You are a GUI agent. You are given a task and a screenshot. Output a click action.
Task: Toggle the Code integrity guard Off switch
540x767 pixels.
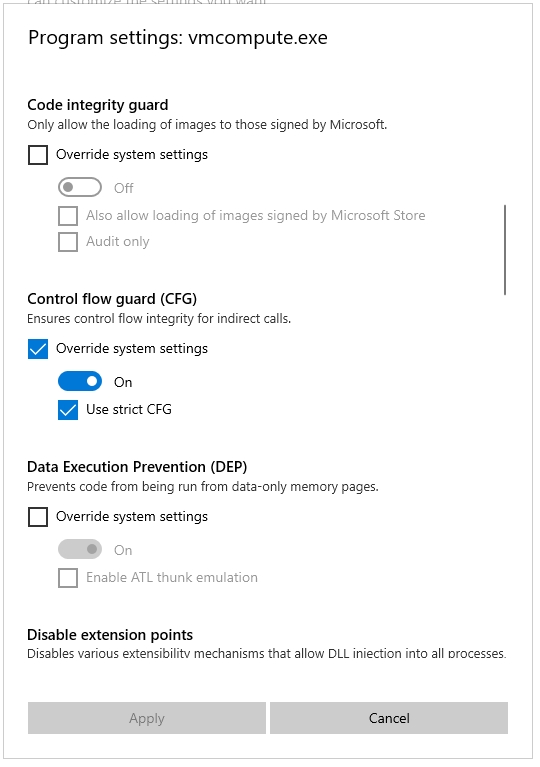[x=80, y=187]
